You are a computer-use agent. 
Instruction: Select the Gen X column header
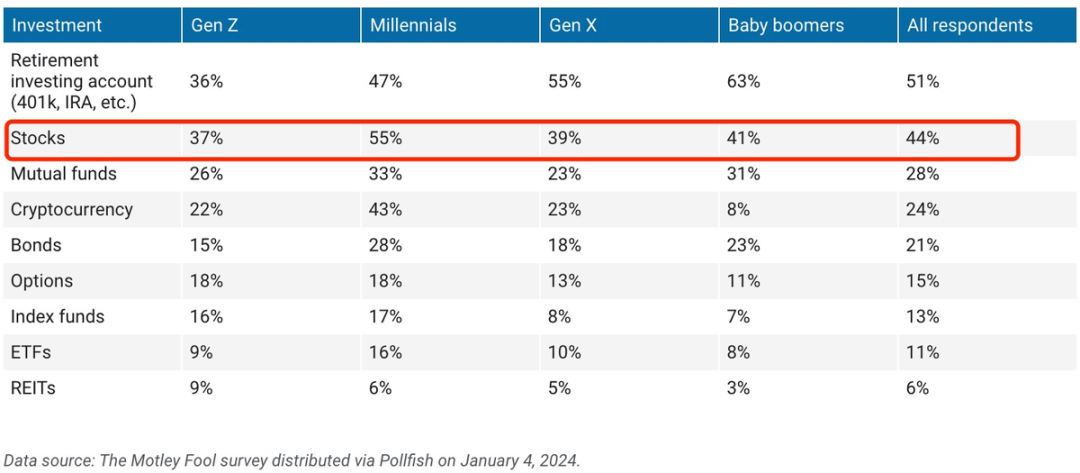click(573, 25)
